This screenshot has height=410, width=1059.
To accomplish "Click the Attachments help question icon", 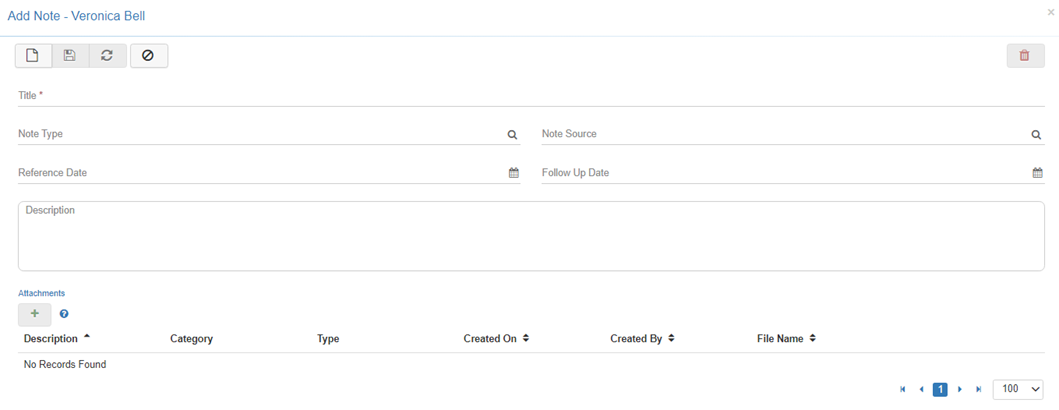I will coord(64,314).
